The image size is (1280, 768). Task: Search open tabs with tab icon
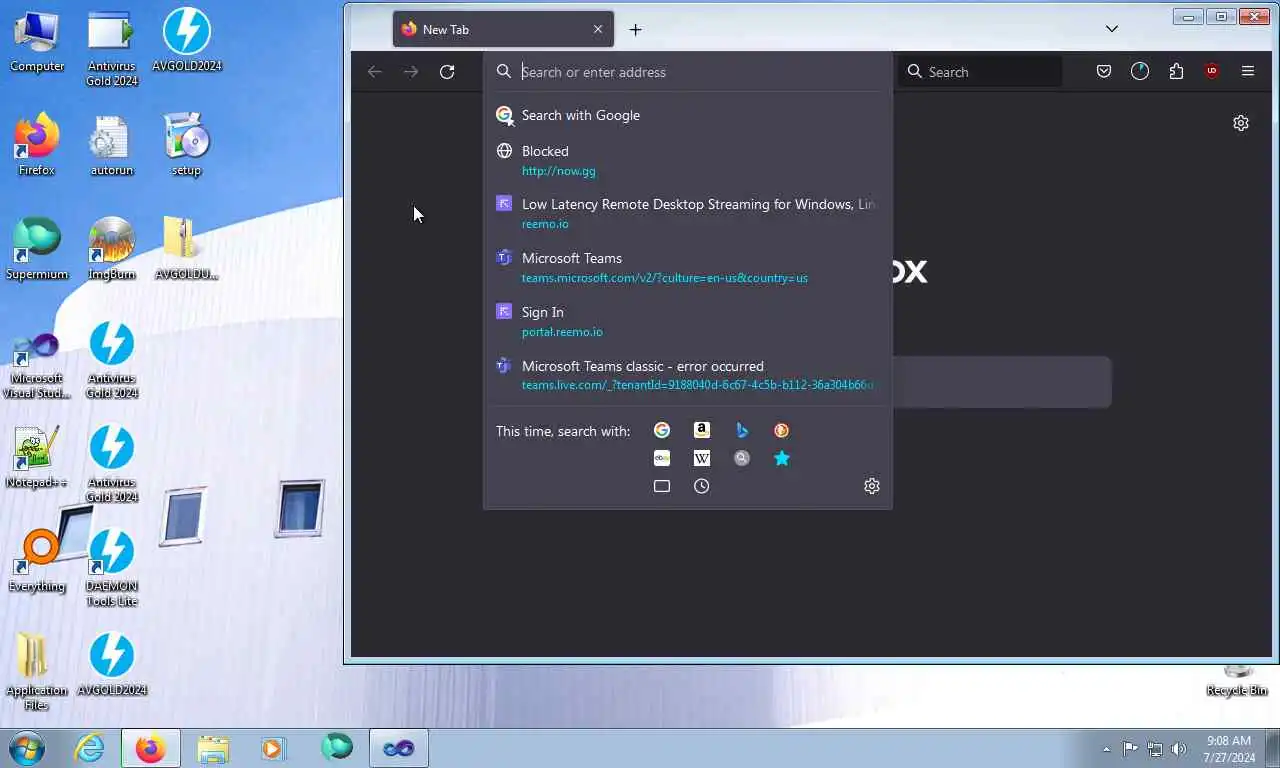[x=662, y=486]
